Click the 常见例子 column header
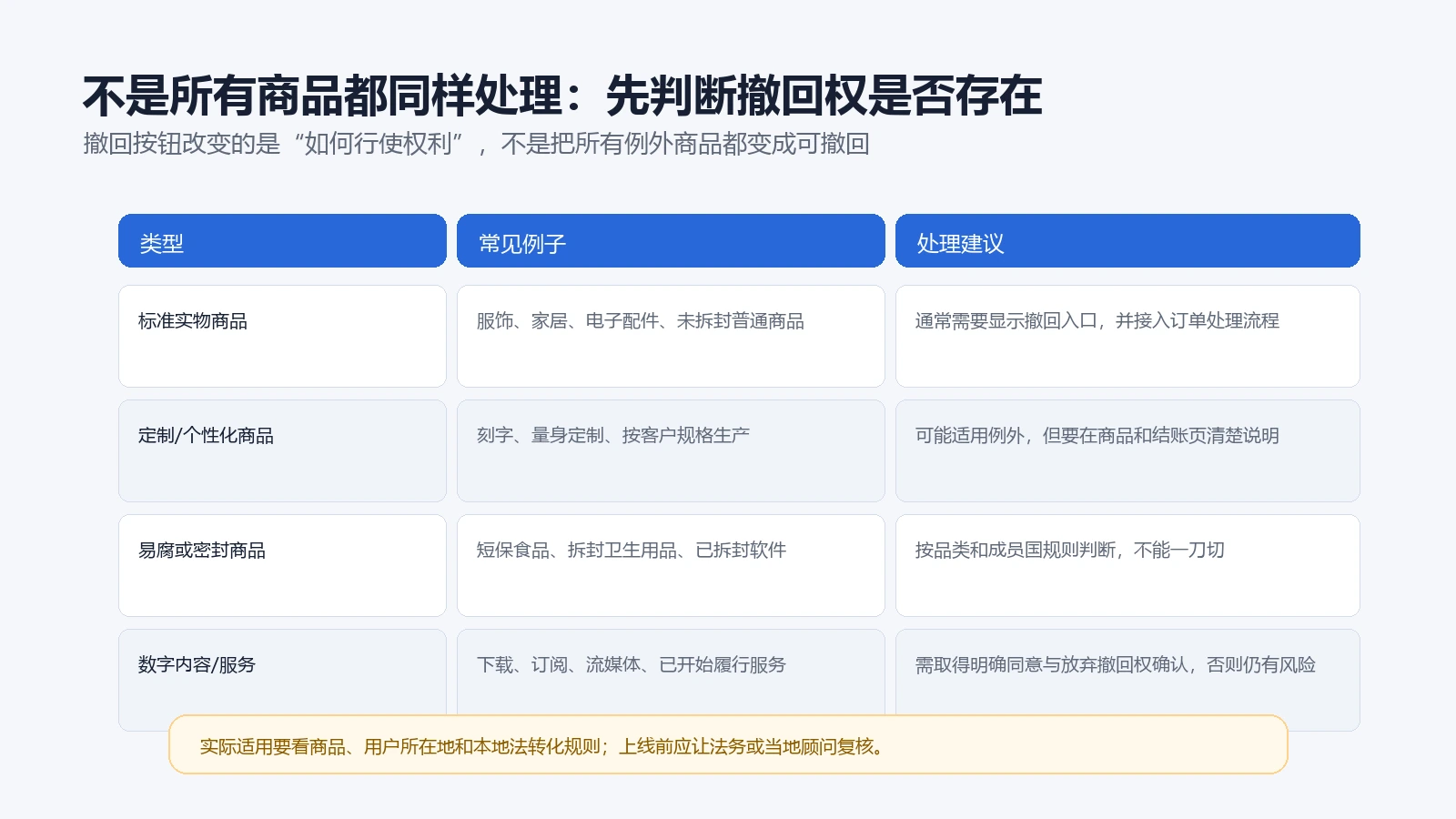This screenshot has width=1456, height=819. coord(671,241)
